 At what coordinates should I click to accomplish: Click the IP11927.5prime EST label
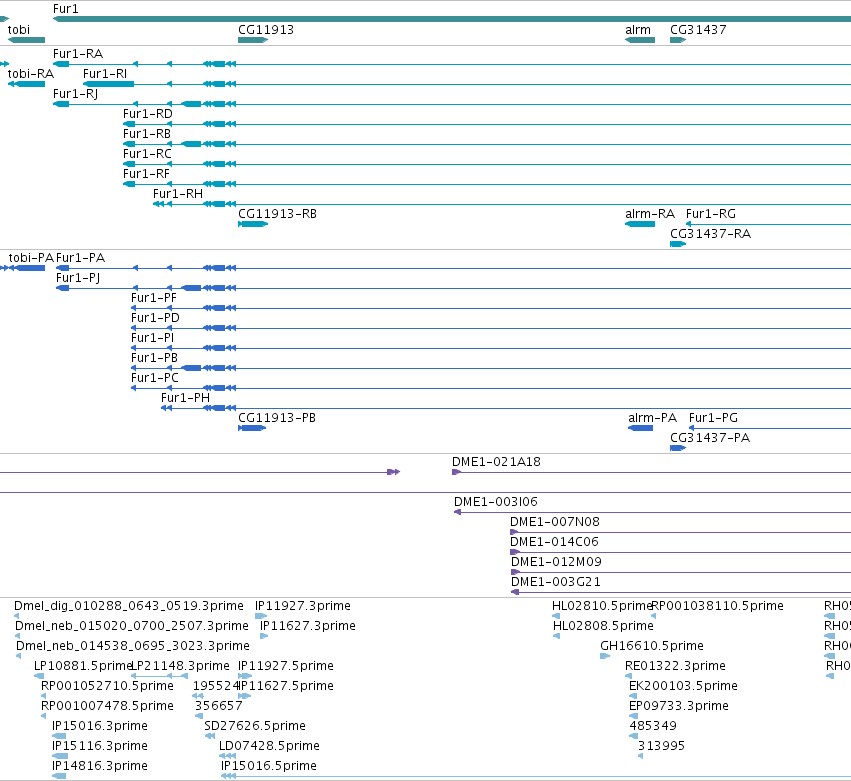(286, 666)
